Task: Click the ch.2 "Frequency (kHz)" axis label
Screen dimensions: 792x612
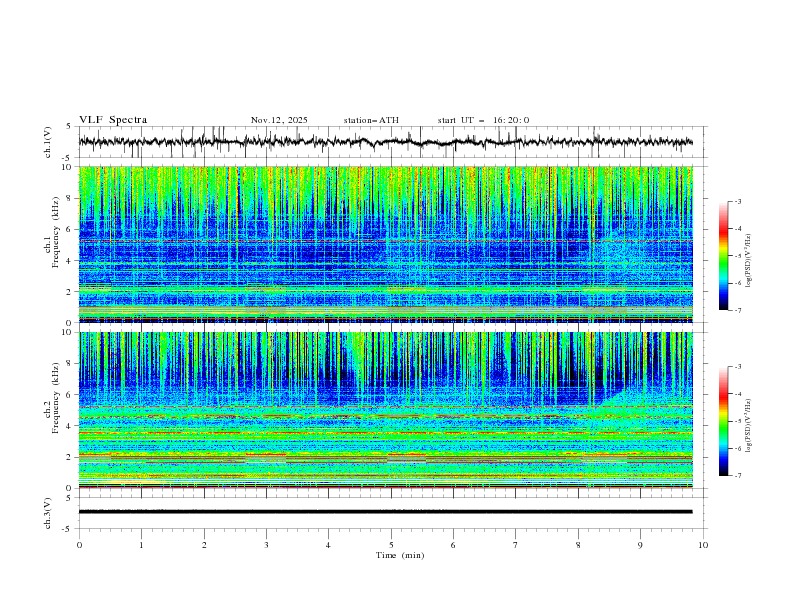Action: 56,398
